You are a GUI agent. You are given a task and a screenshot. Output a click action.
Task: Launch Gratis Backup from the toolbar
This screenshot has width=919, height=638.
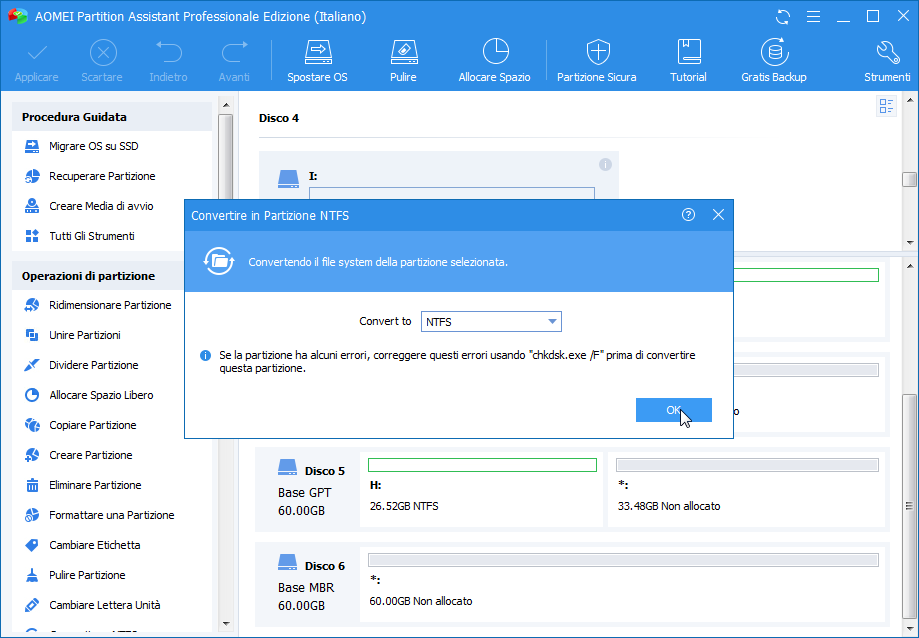pos(773,60)
